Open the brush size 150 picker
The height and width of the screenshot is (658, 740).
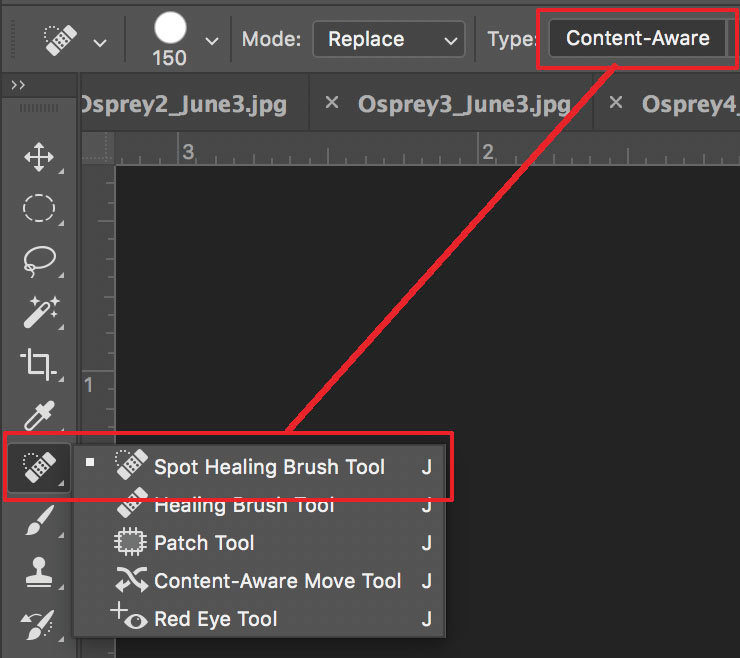coord(212,41)
